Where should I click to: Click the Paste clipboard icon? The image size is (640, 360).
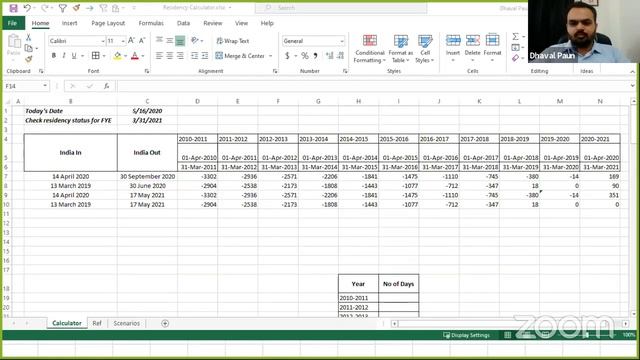14,42
